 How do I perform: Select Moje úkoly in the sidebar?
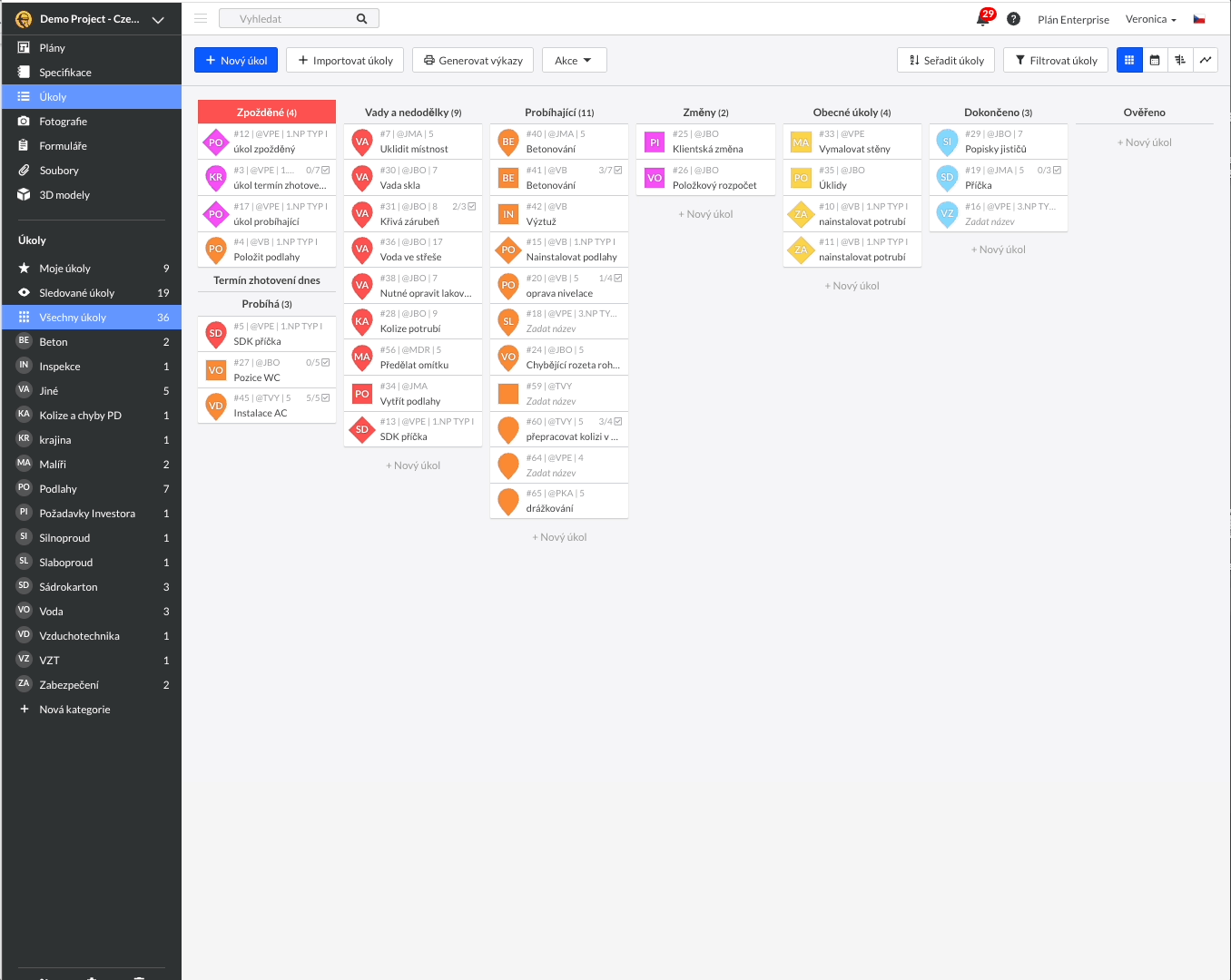[69, 268]
